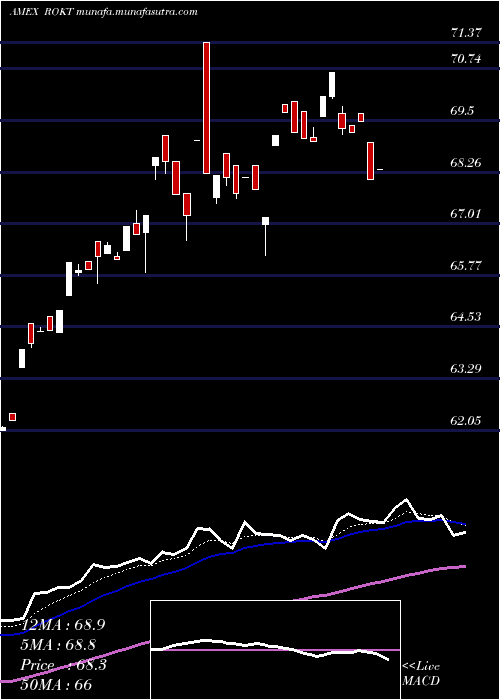Click the 68.26 price level label

[x=466, y=162]
